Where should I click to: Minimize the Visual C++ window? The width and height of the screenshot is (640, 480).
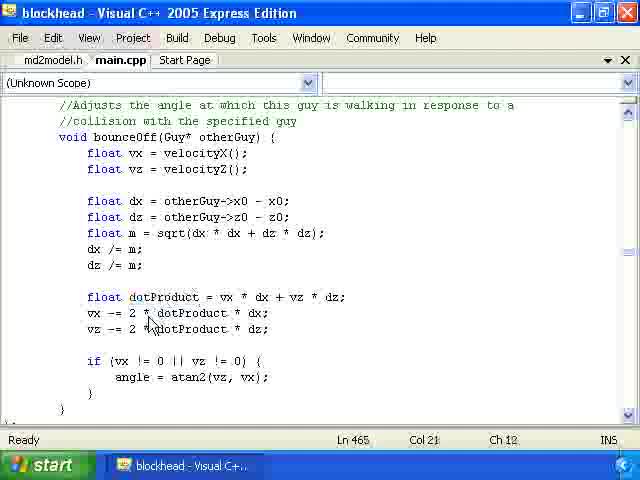(580, 12)
